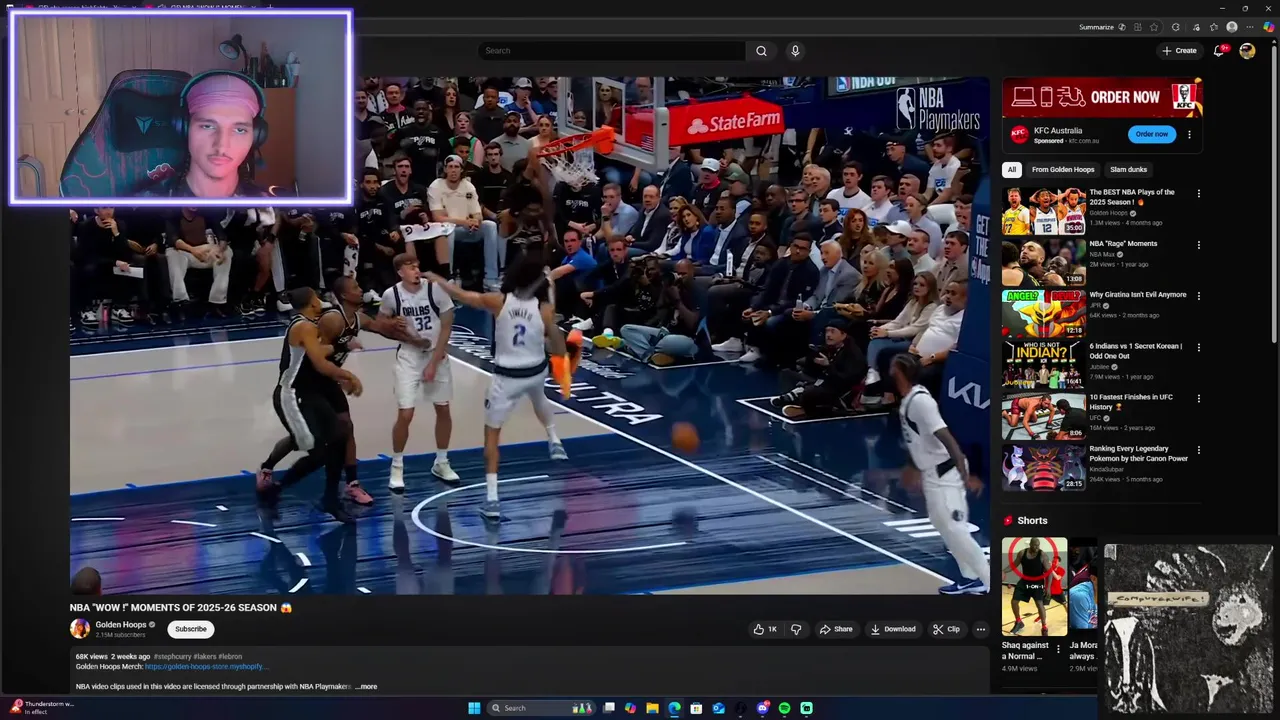The image size is (1280, 720).
Task: Open File Explorer from taskbar
Action: [x=652, y=708]
